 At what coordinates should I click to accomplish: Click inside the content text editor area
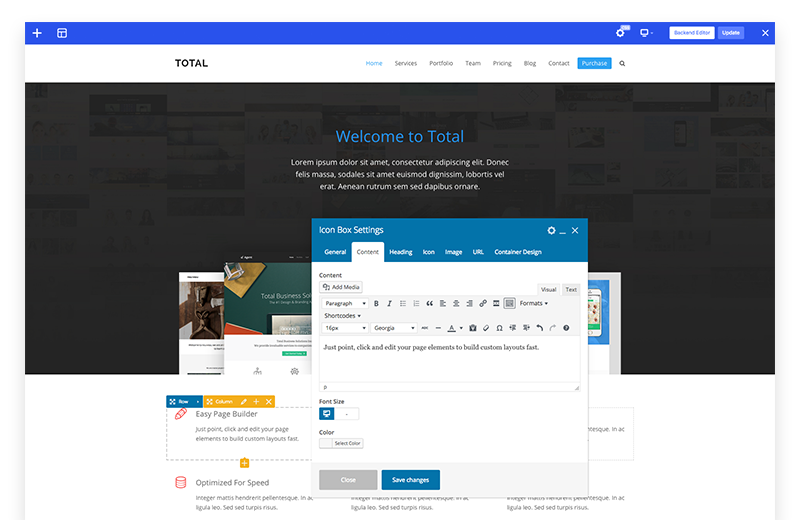click(449, 359)
